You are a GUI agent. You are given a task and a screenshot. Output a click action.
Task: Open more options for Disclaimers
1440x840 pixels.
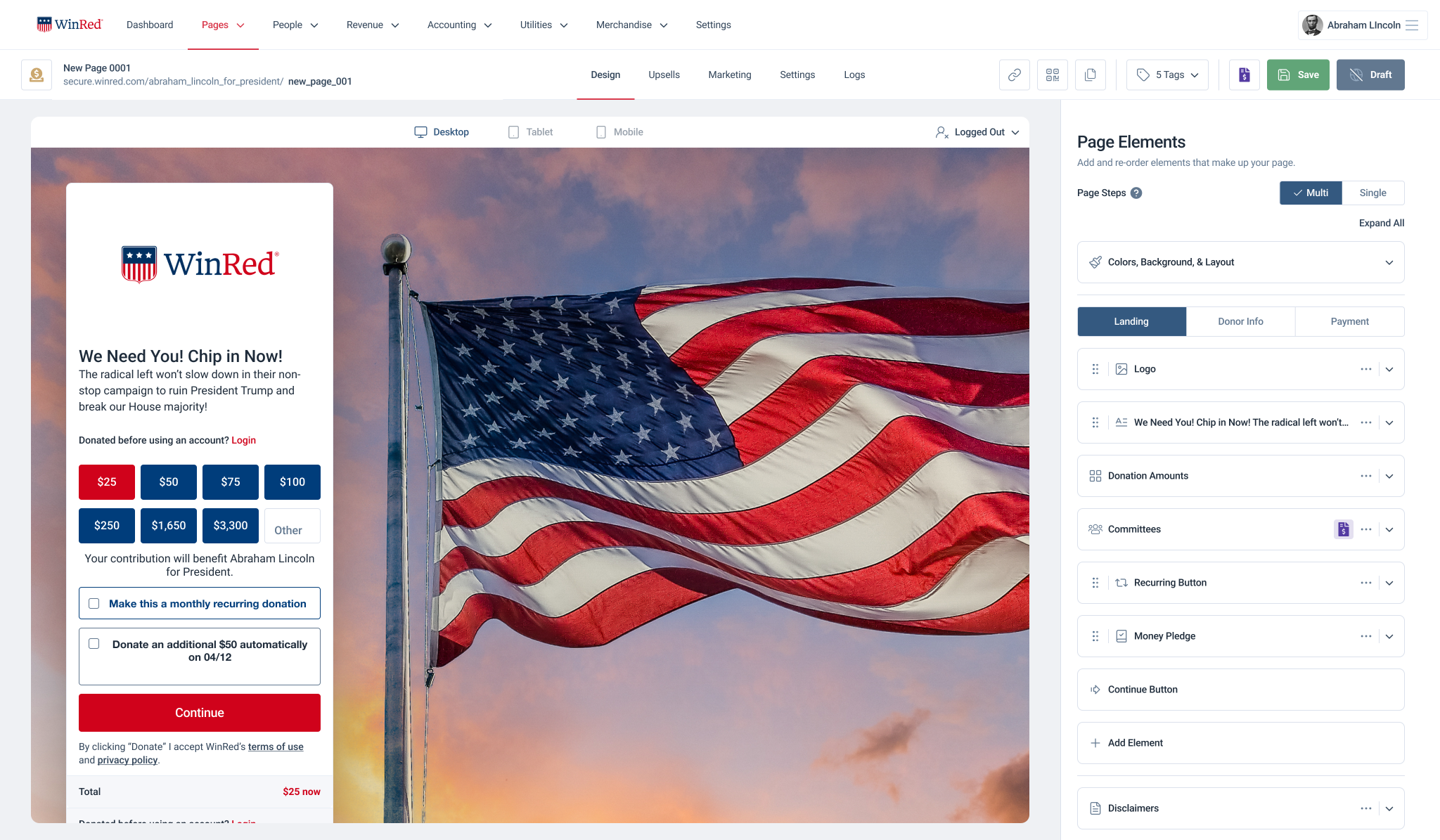[x=1365, y=808]
